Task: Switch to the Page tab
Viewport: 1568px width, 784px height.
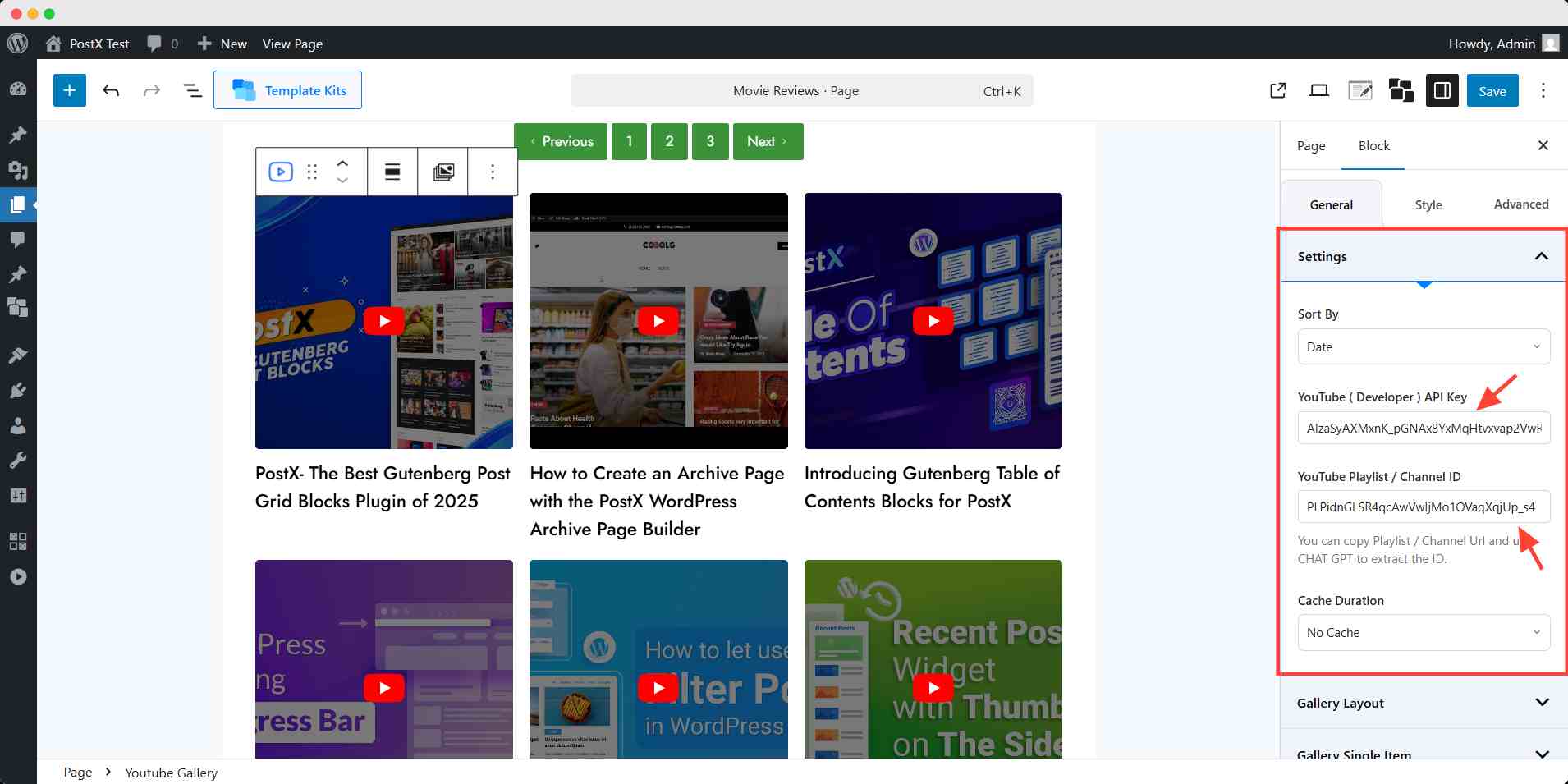Action: click(1310, 145)
